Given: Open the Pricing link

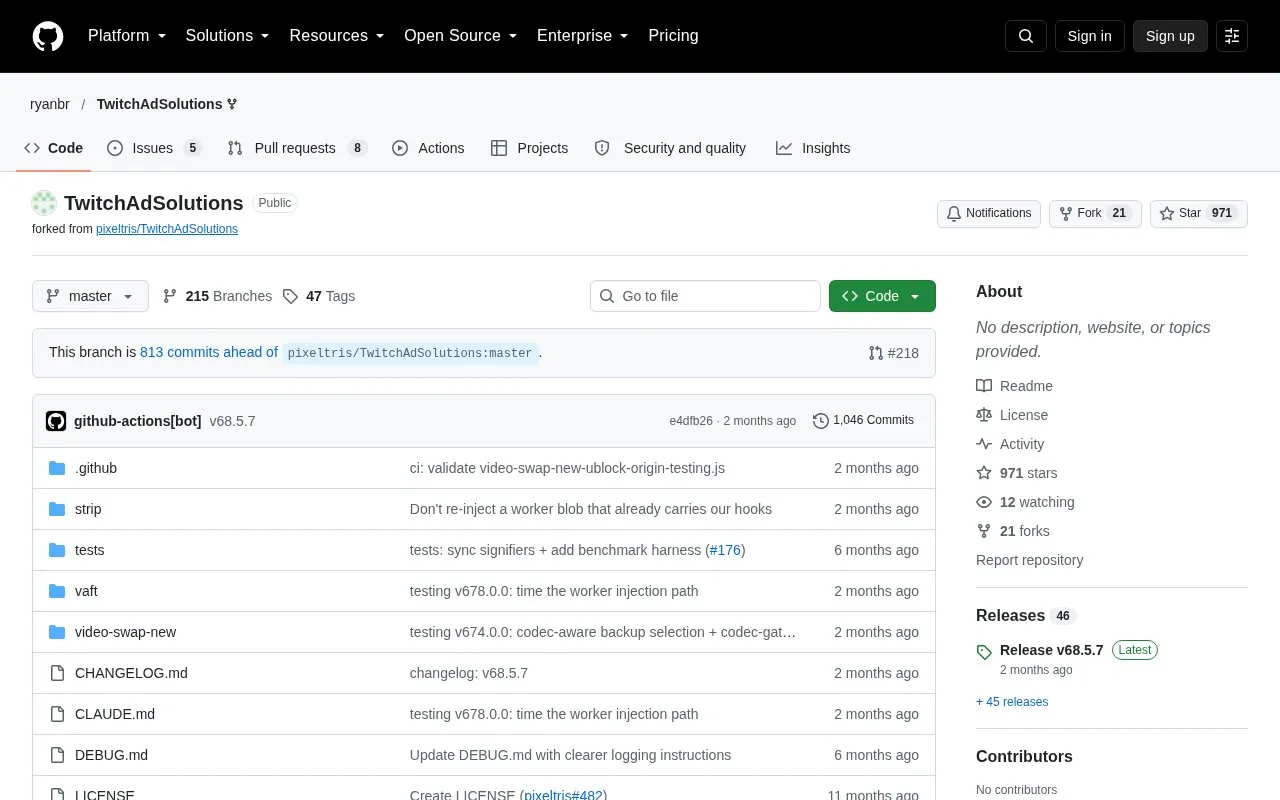Looking at the screenshot, I should coord(673,36).
